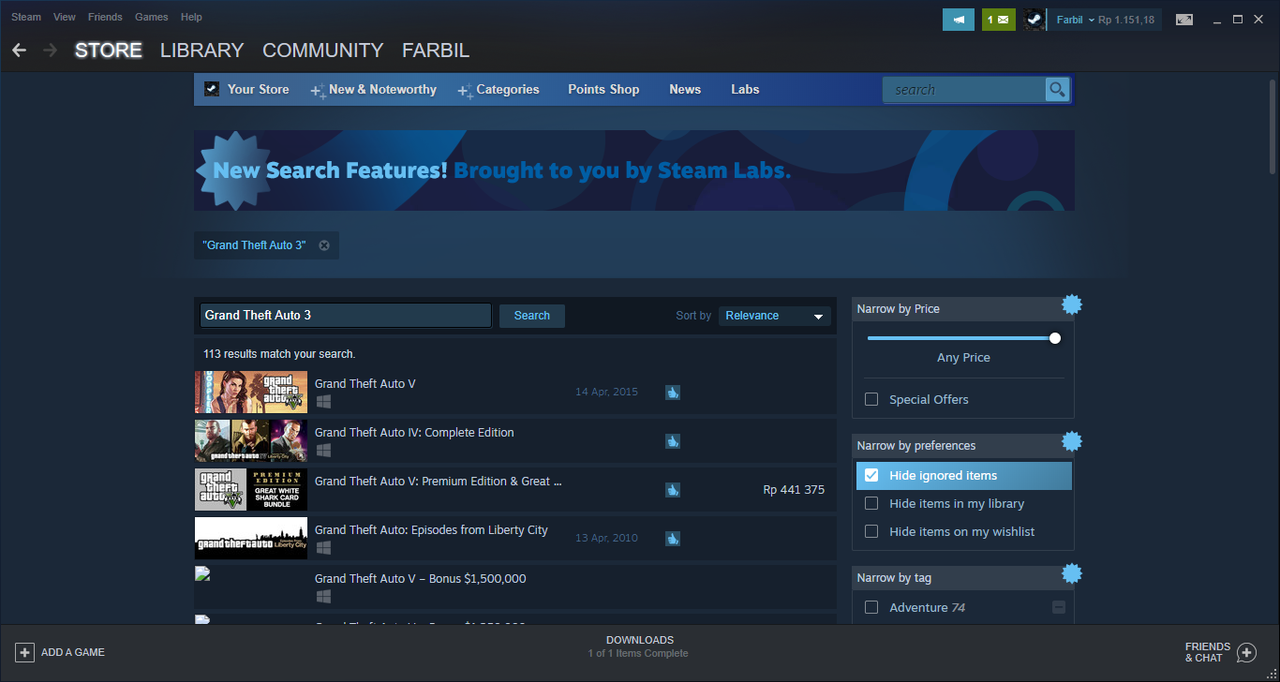Click the Your Store icon
Viewport: 1280px width, 682px height.
pyautogui.click(x=211, y=89)
